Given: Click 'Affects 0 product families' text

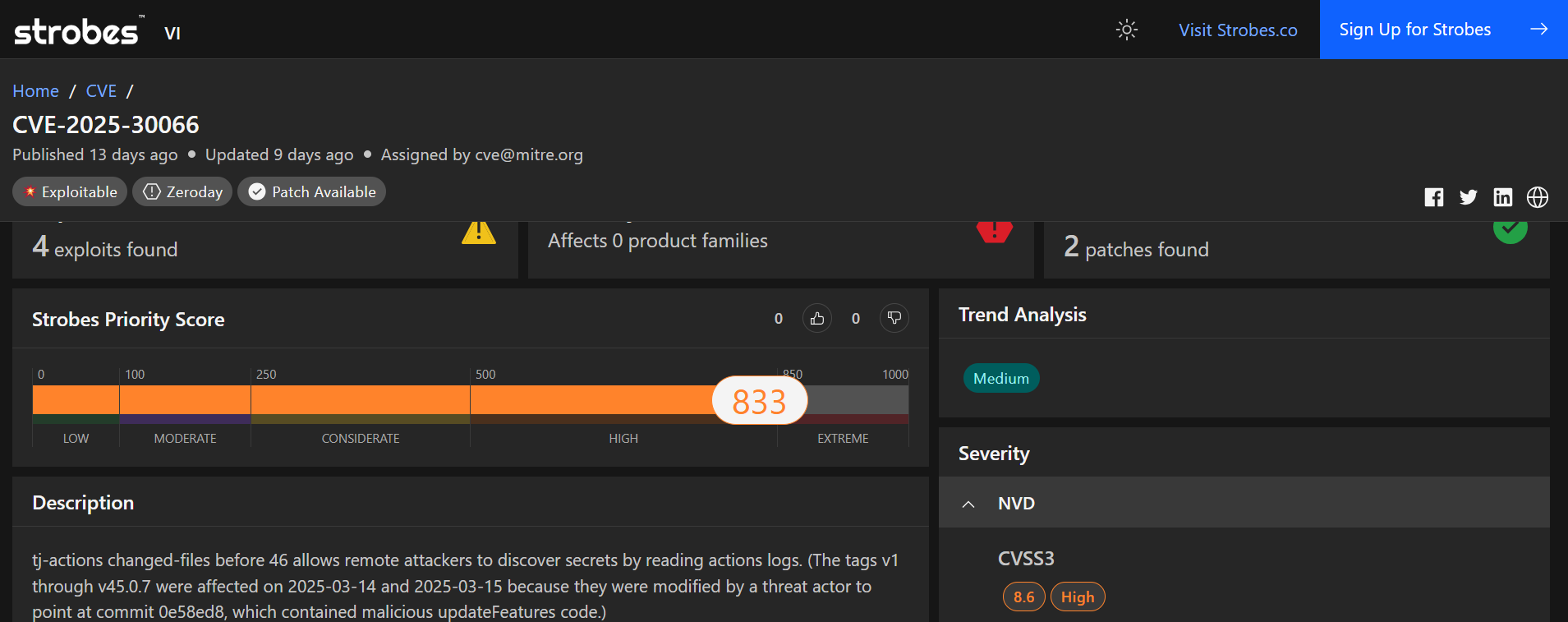Looking at the screenshot, I should coord(658,241).
